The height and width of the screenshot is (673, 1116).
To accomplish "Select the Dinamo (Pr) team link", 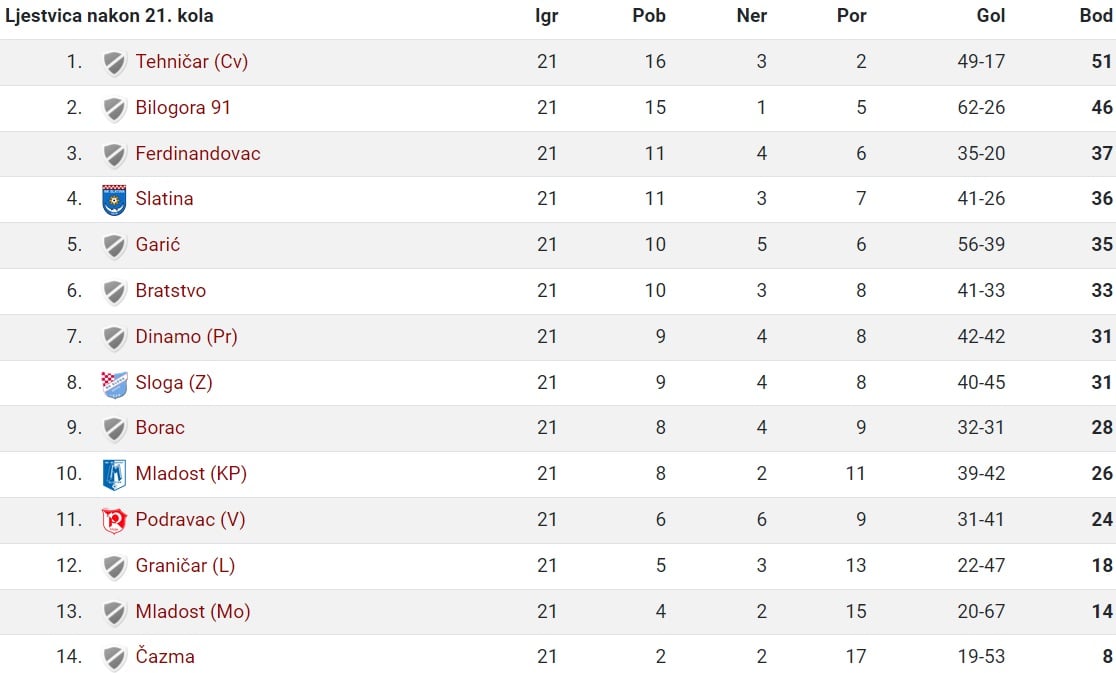I will click(186, 336).
